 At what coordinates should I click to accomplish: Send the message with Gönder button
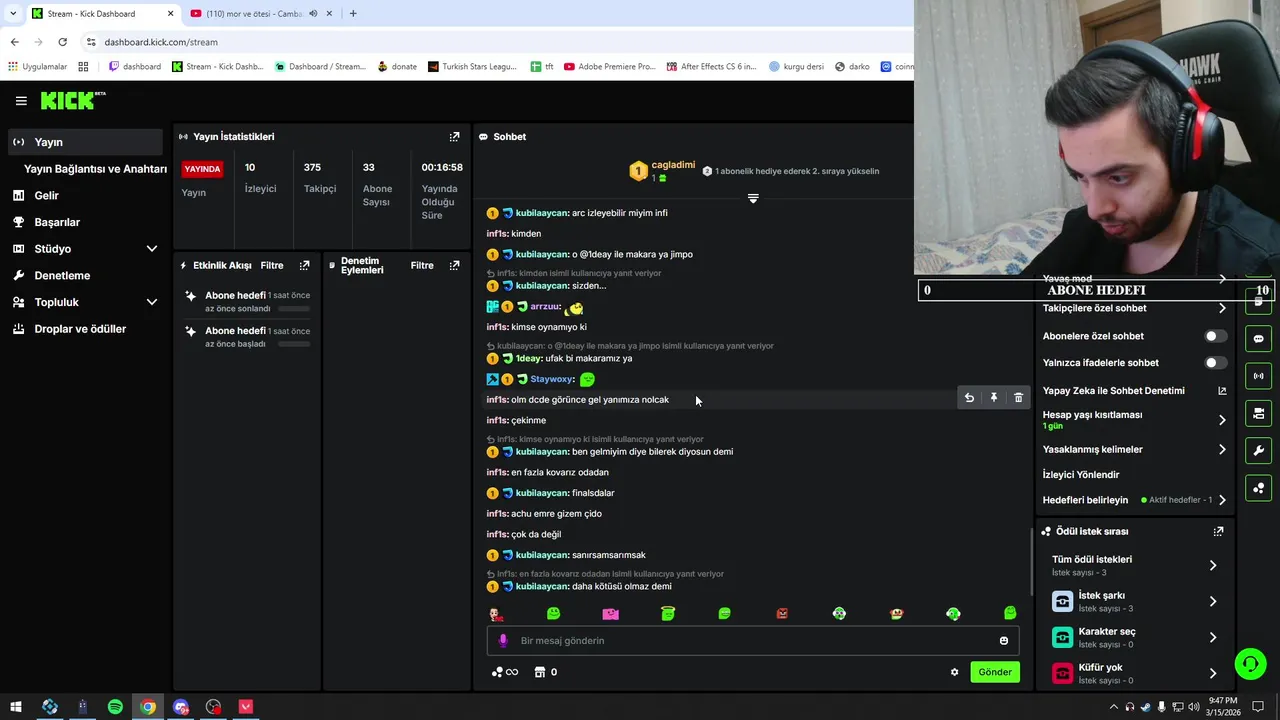tap(995, 672)
